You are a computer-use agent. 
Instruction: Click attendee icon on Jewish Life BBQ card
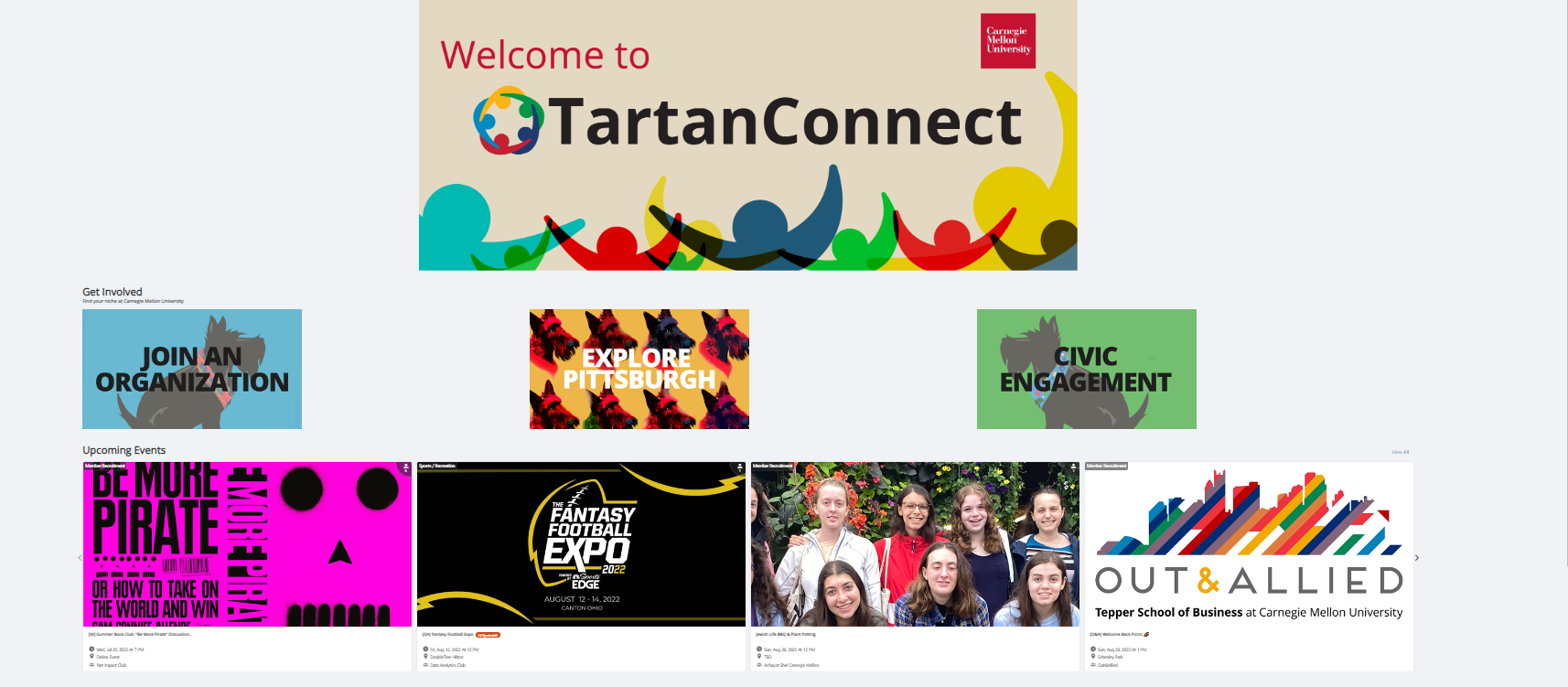point(1074,467)
